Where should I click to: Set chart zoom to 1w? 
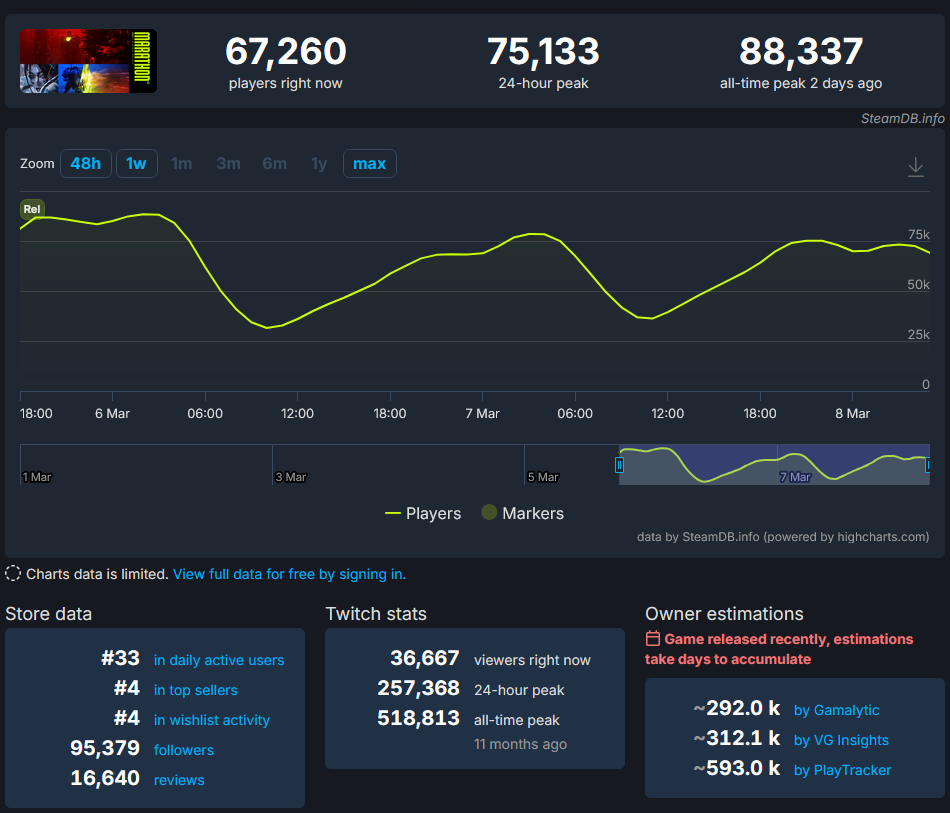pyautogui.click(x=136, y=164)
